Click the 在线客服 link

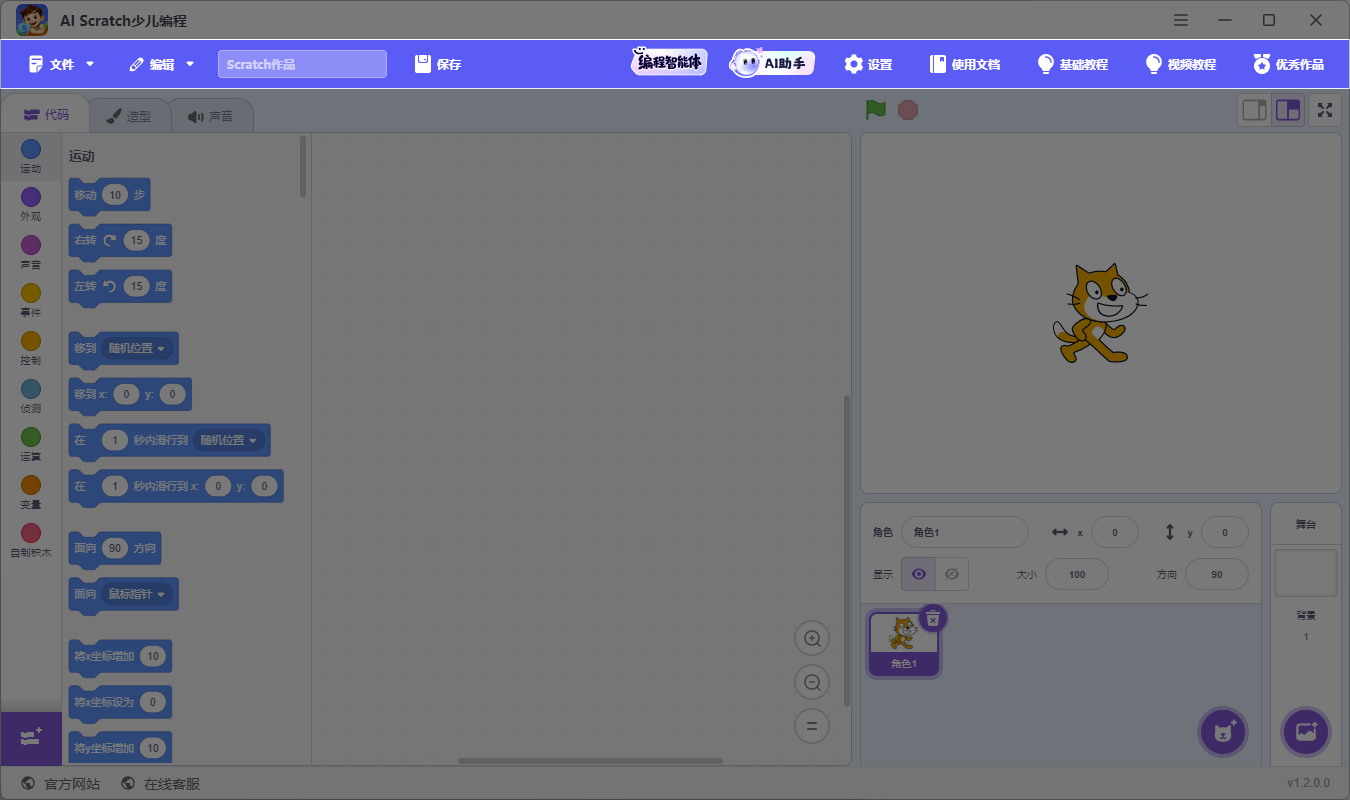pos(160,784)
